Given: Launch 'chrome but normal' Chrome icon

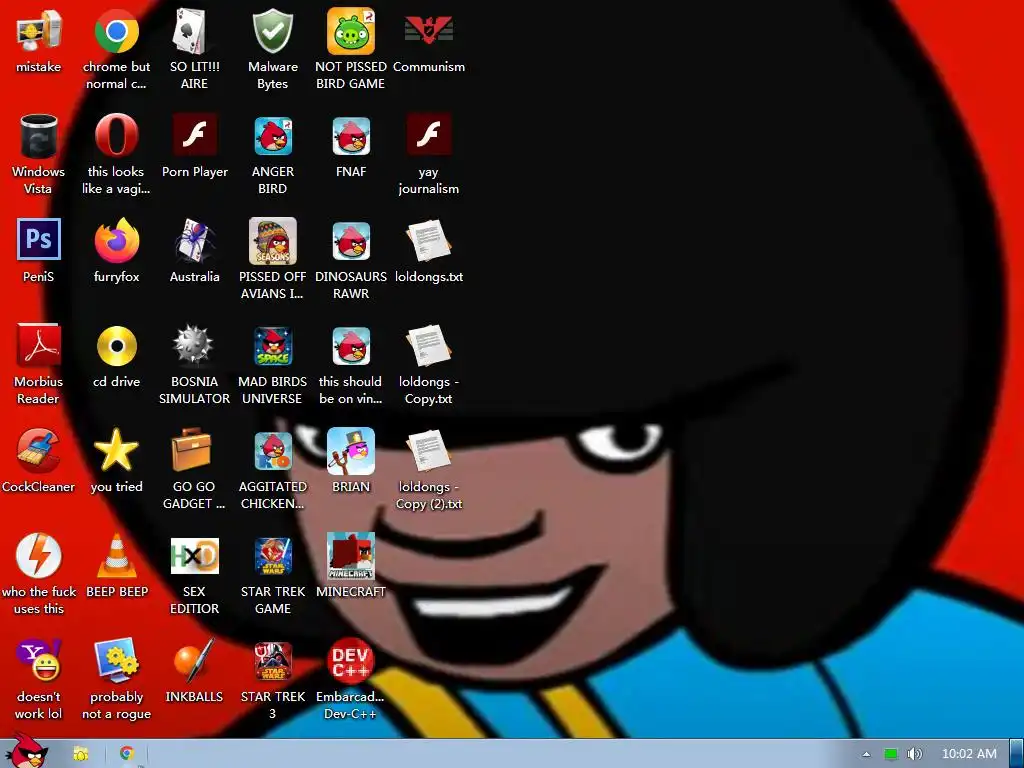Looking at the screenshot, I should click(116, 31).
